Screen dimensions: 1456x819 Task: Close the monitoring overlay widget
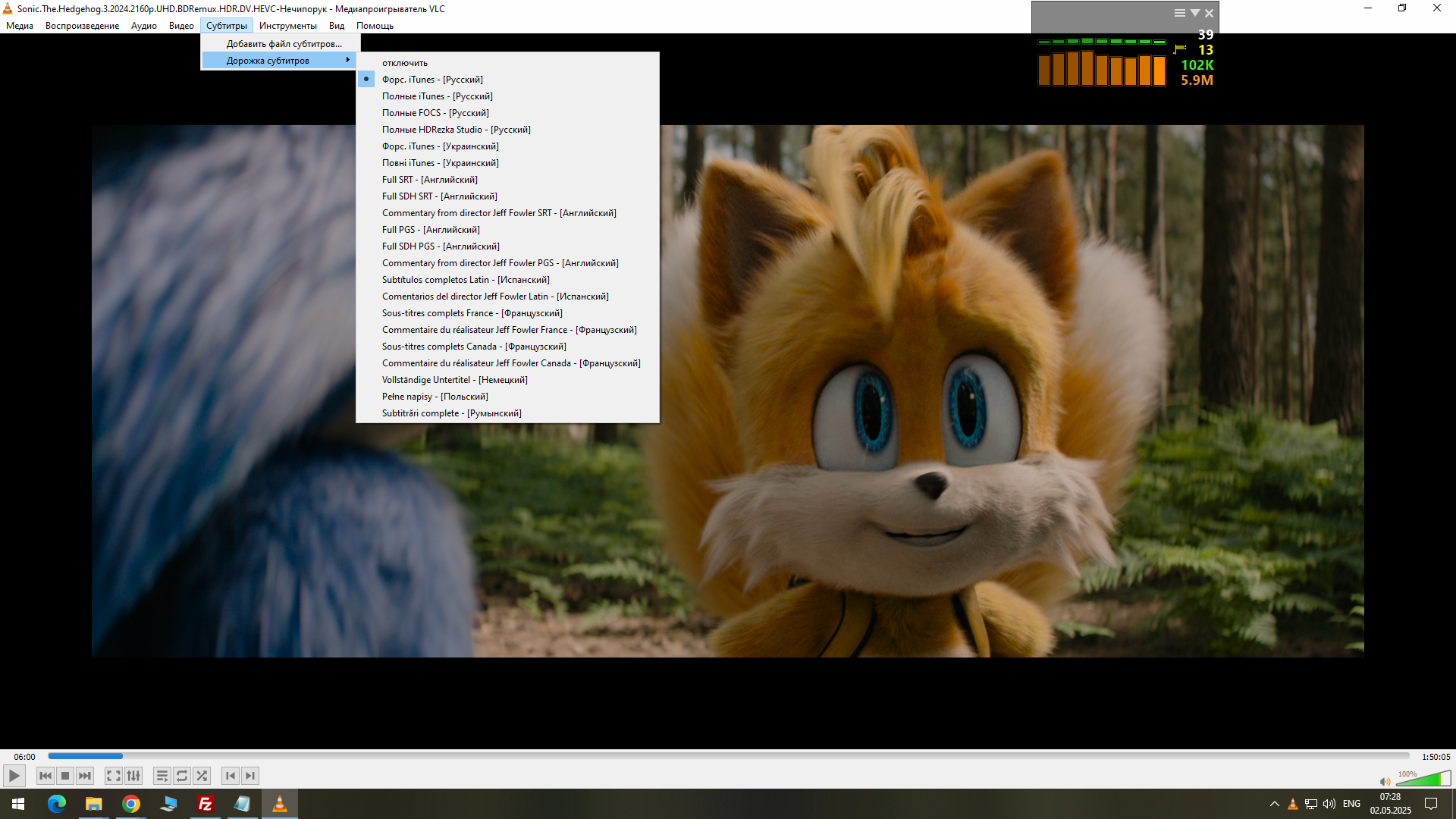1210,13
